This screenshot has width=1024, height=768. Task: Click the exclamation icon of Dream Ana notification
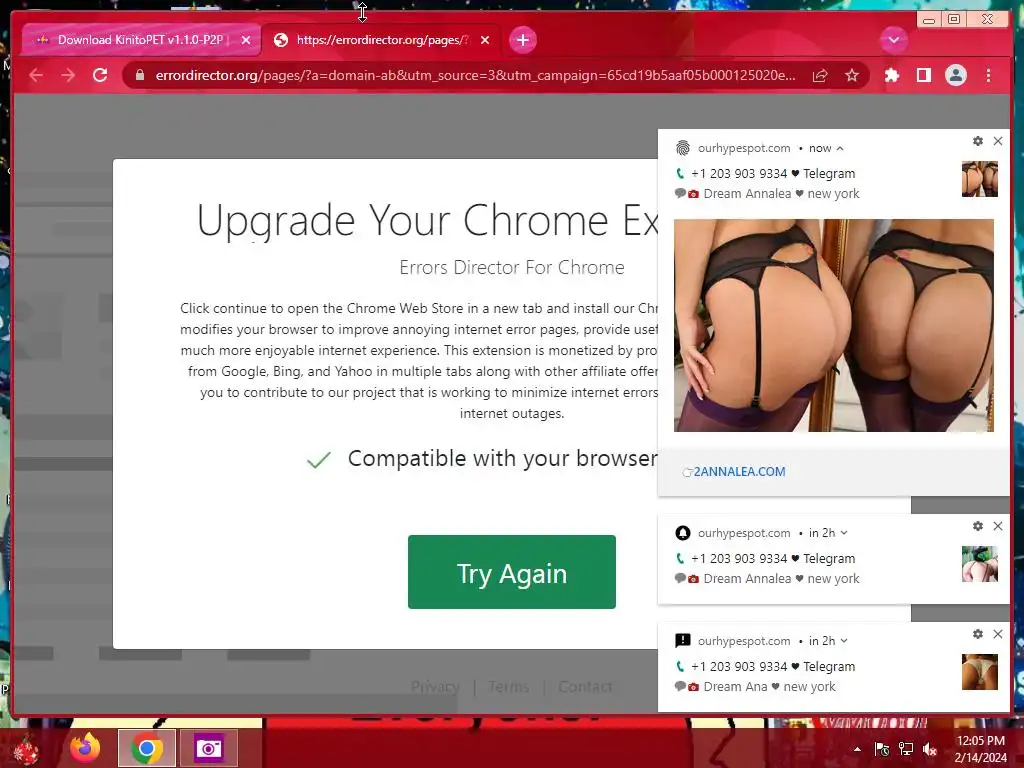[x=682, y=640]
